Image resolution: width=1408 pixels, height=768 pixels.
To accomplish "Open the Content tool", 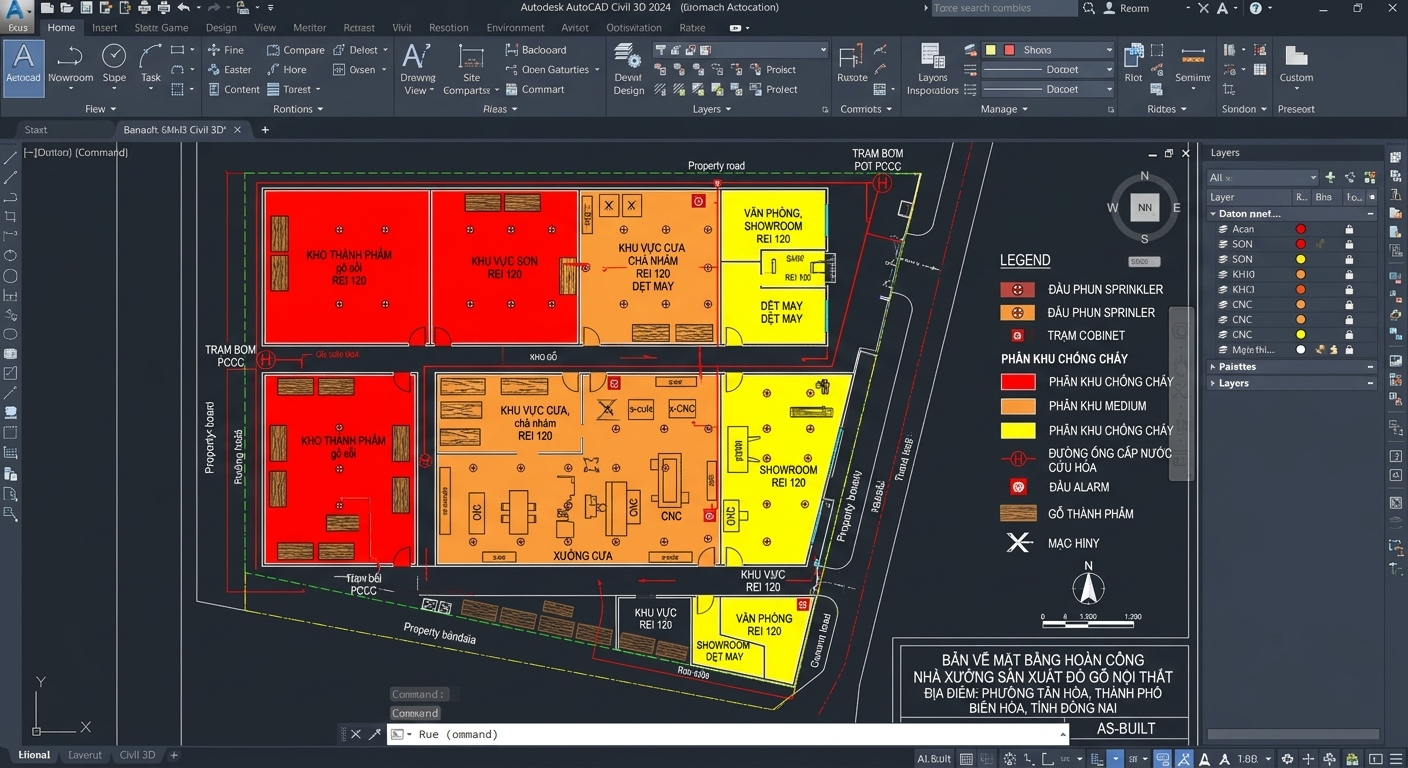I will [234, 89].
